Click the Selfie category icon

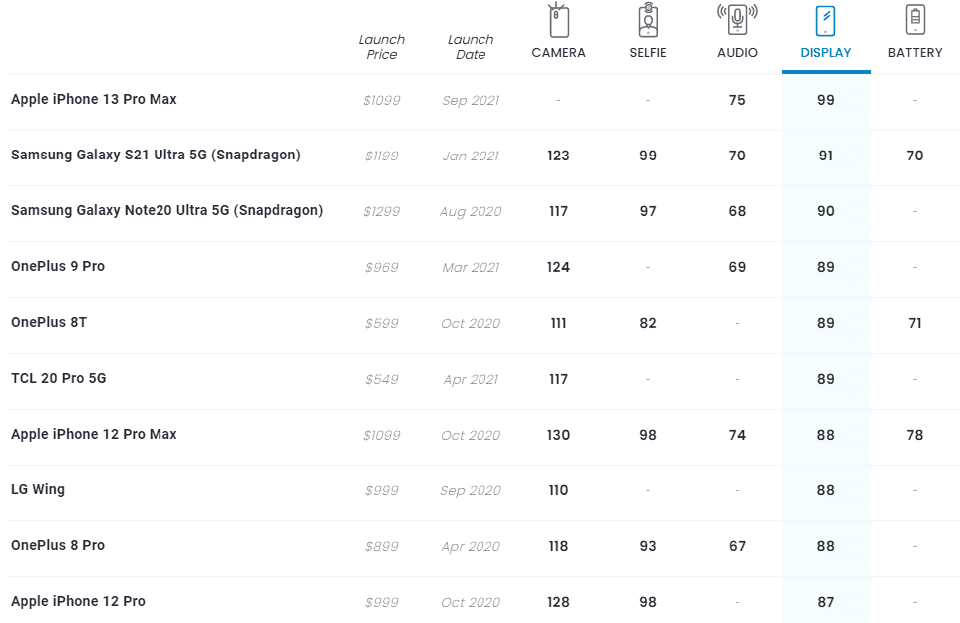tap(648, 20)
